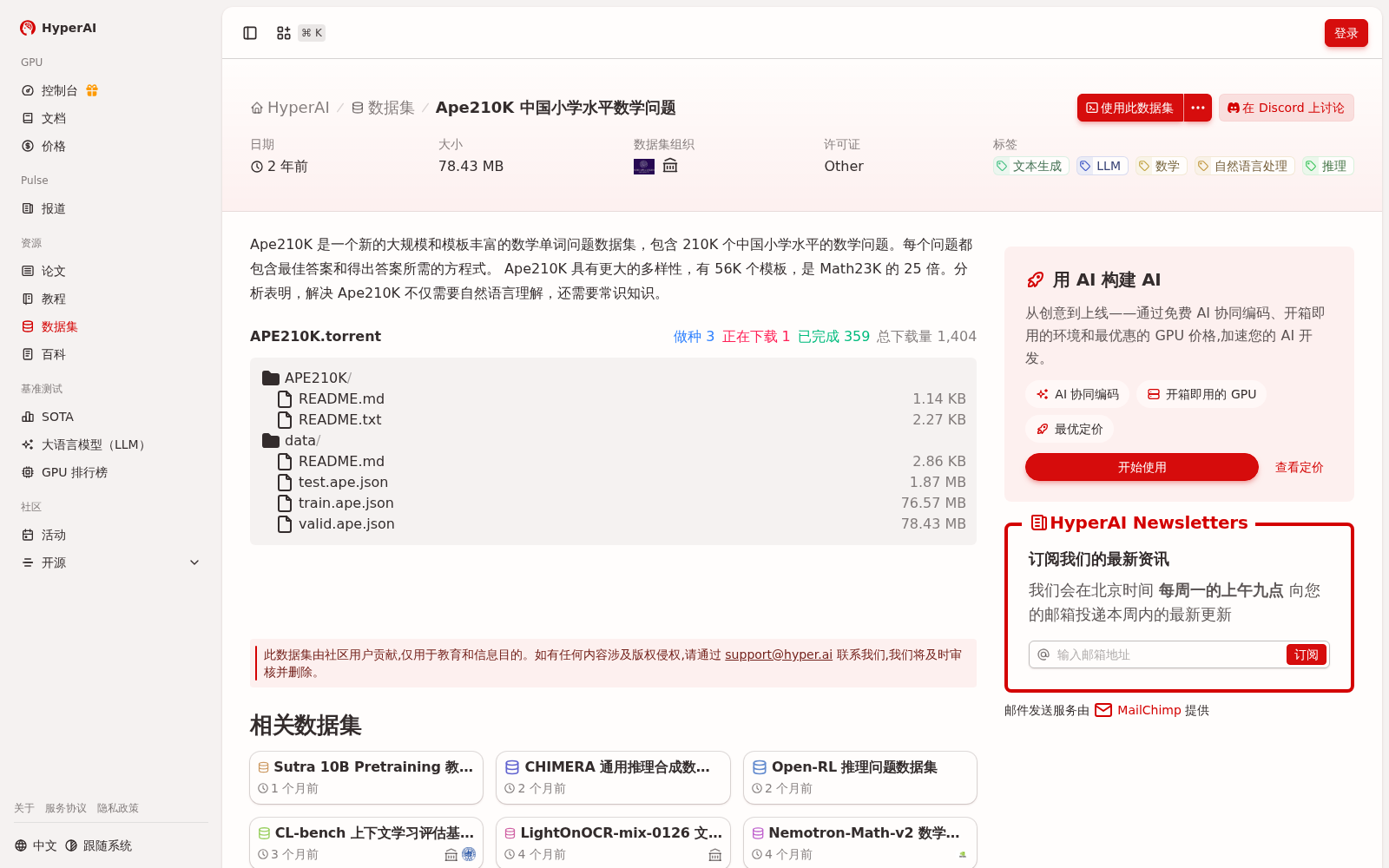Select the 自然语言处理 tag
This screenshot has height=868, width=1389.
point(1244,166)
